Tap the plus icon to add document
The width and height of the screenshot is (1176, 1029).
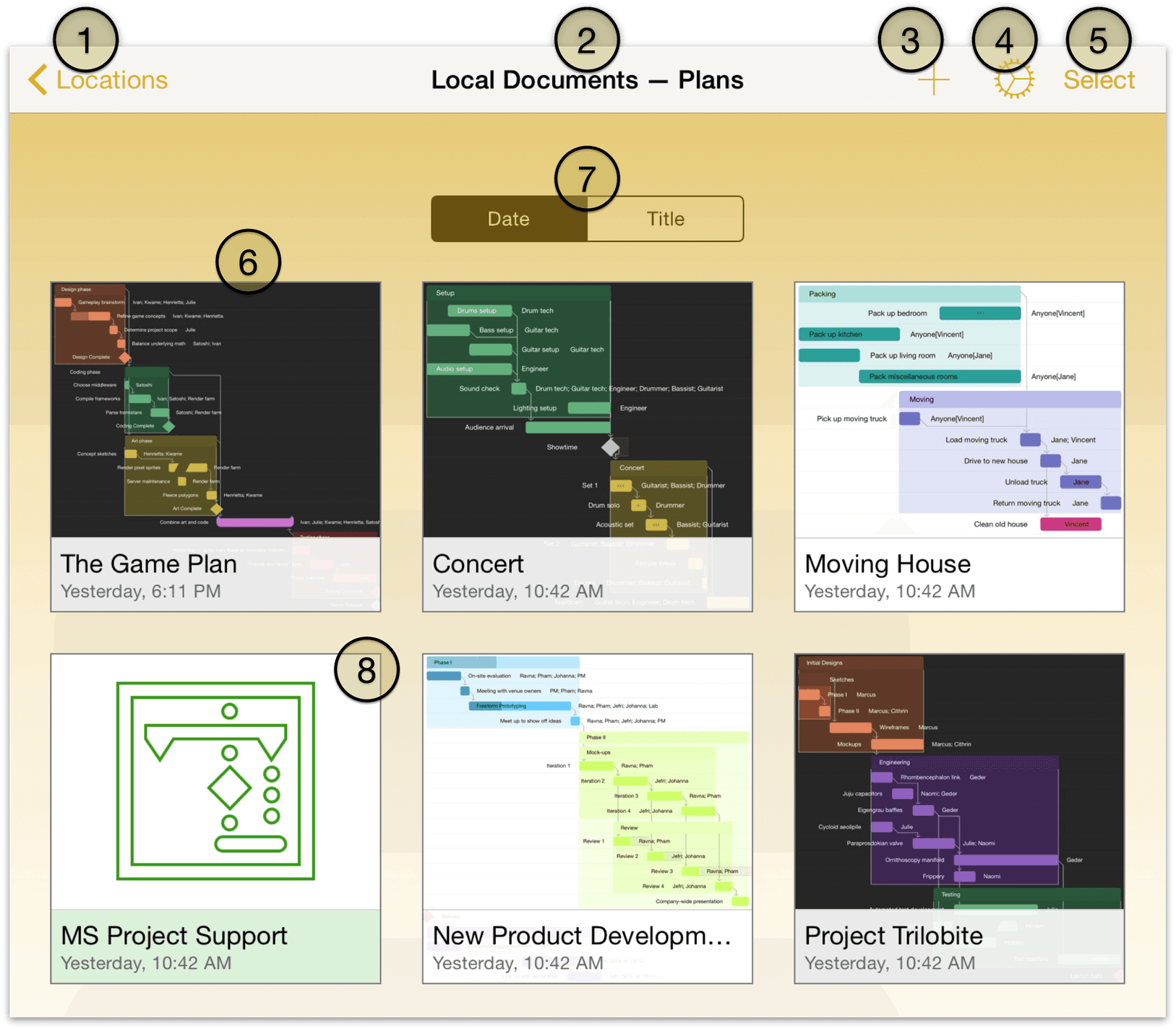[933, 79]
